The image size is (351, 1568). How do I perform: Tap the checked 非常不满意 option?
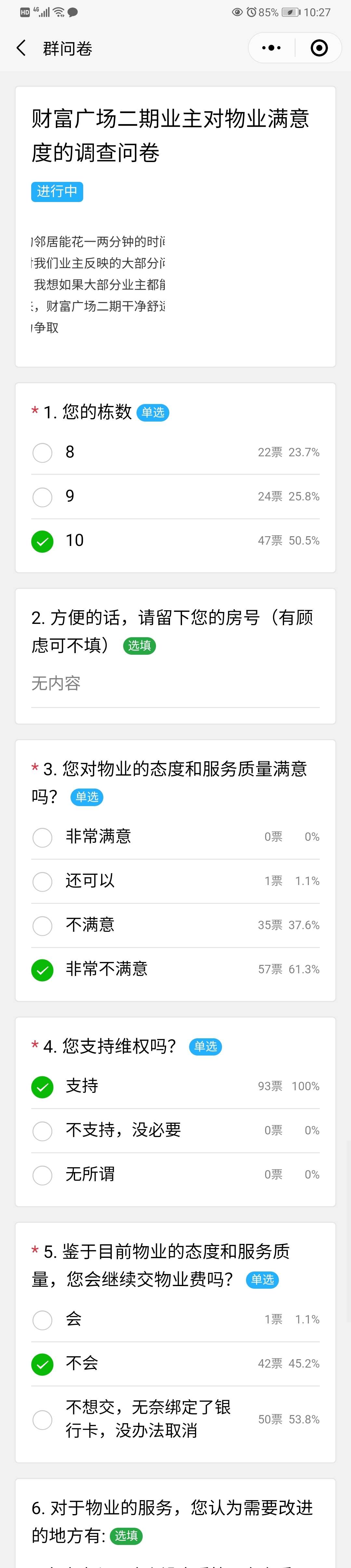click(175, 969)
